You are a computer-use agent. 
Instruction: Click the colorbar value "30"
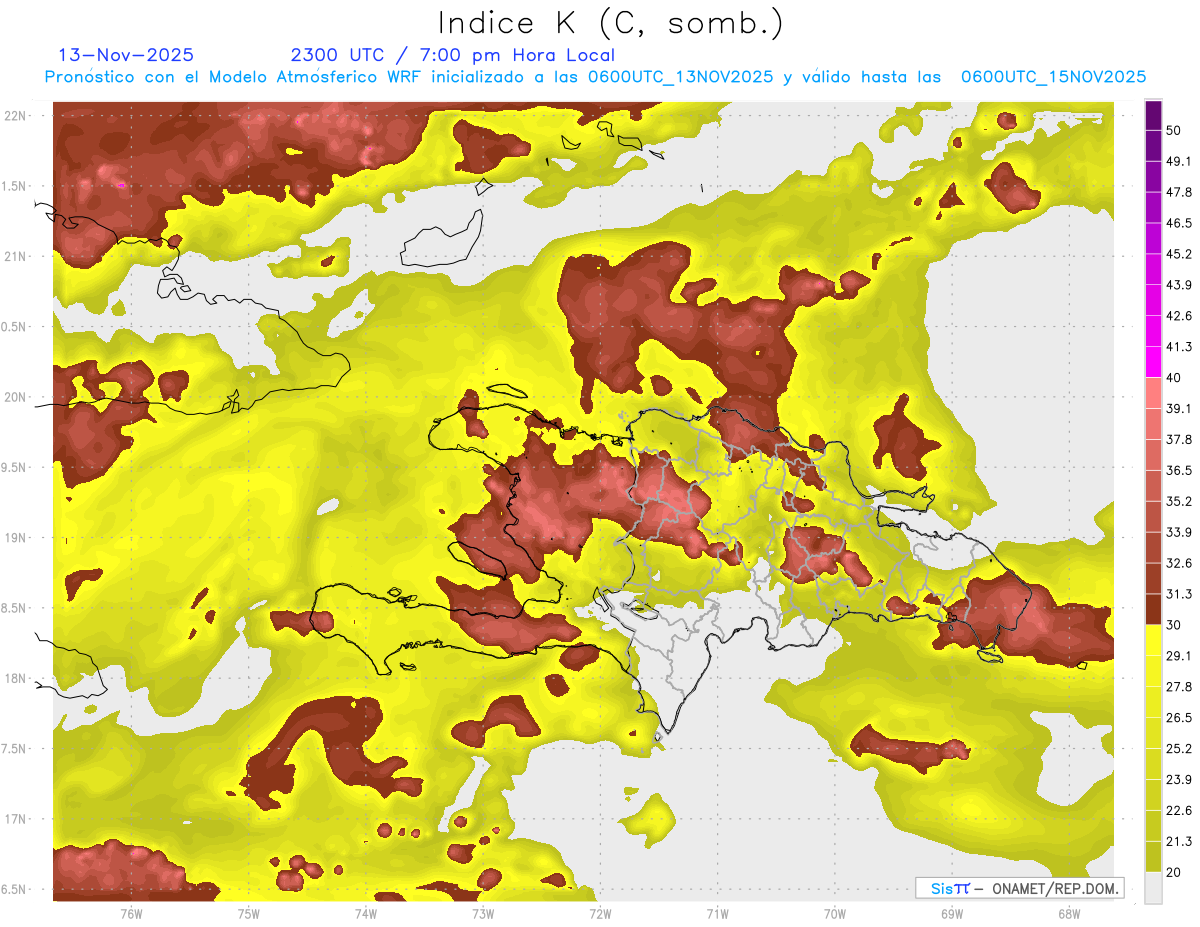[x=1174, y=625]
